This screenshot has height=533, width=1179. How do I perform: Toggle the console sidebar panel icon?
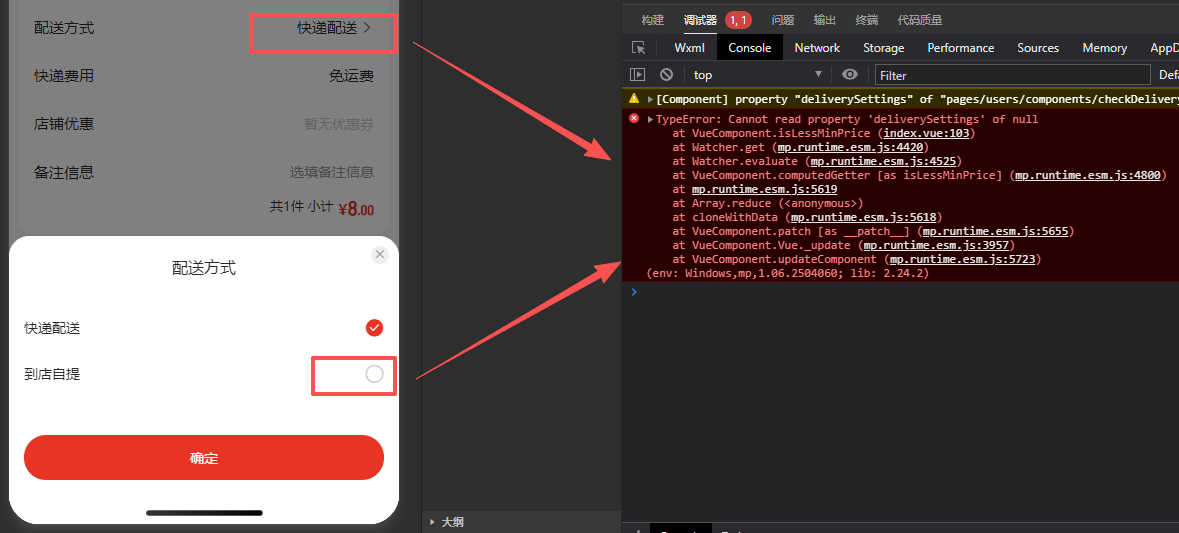[x=637, y=75]
